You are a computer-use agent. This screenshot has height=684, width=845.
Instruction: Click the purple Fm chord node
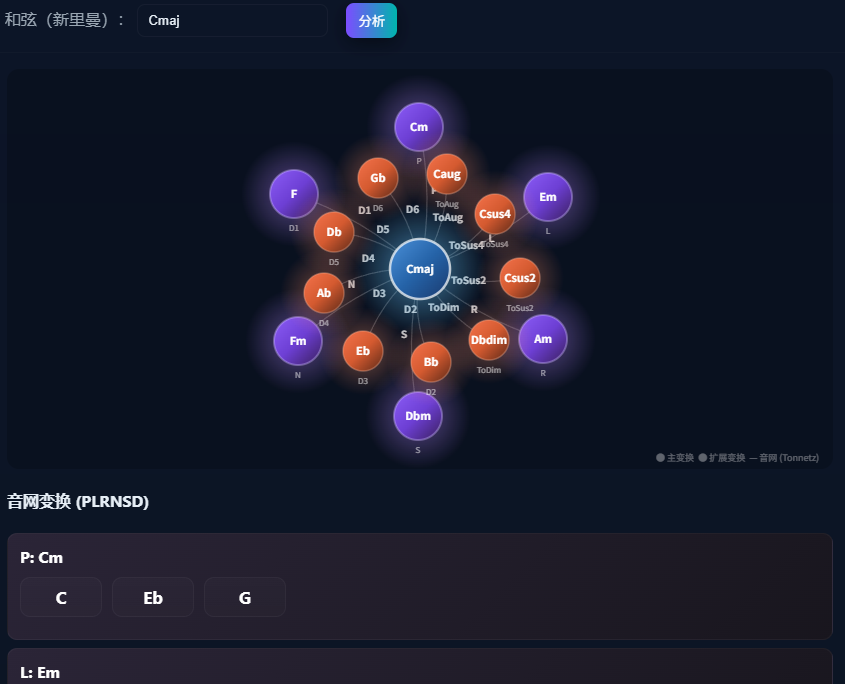298,341
